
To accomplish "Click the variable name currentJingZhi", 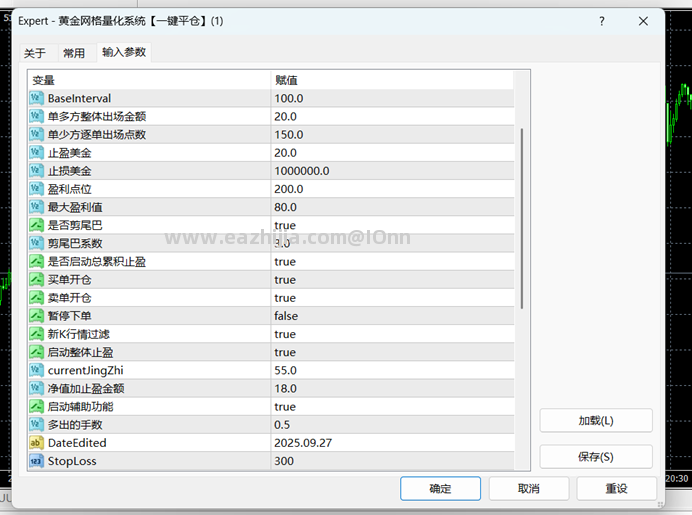I will point(86,370).
